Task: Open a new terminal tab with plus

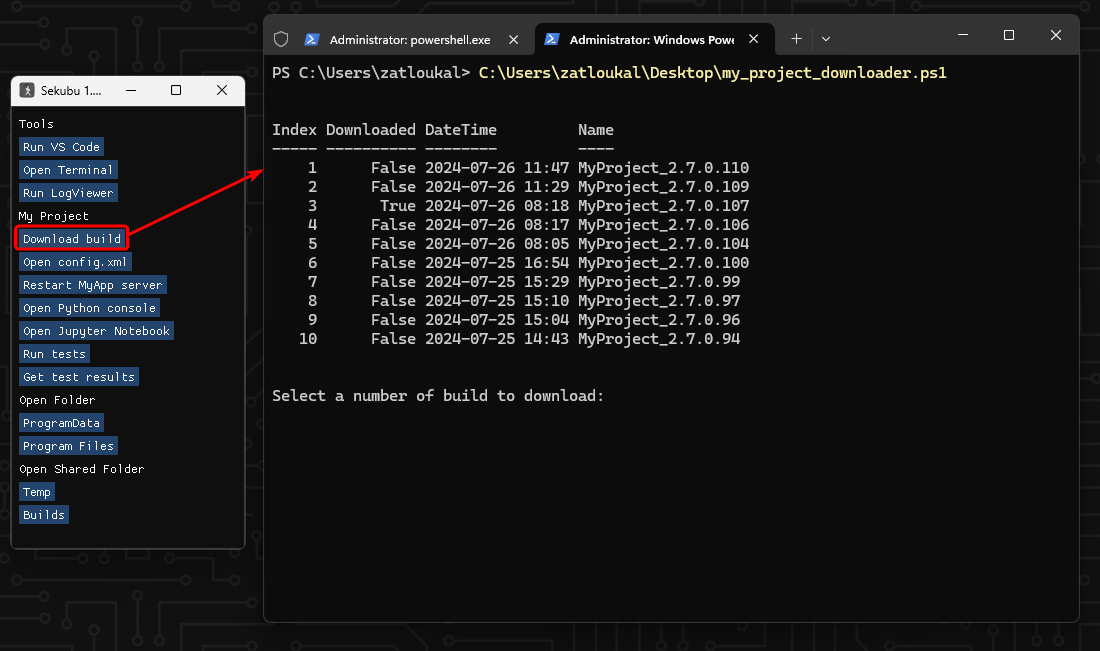Action: click(x=796, y=39)
